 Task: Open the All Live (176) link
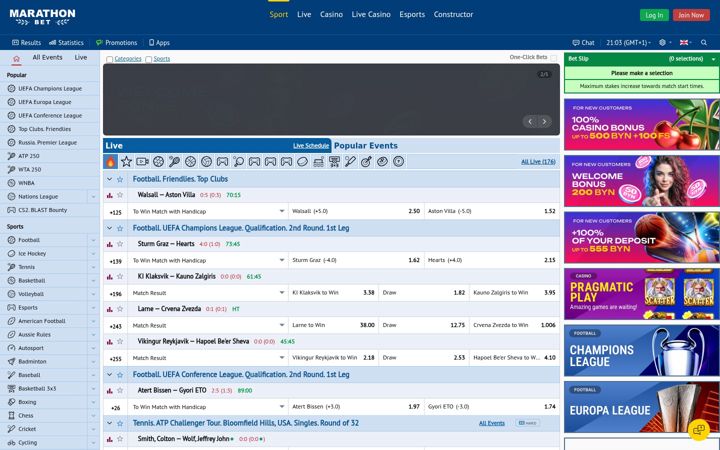(x=538, y=162)
